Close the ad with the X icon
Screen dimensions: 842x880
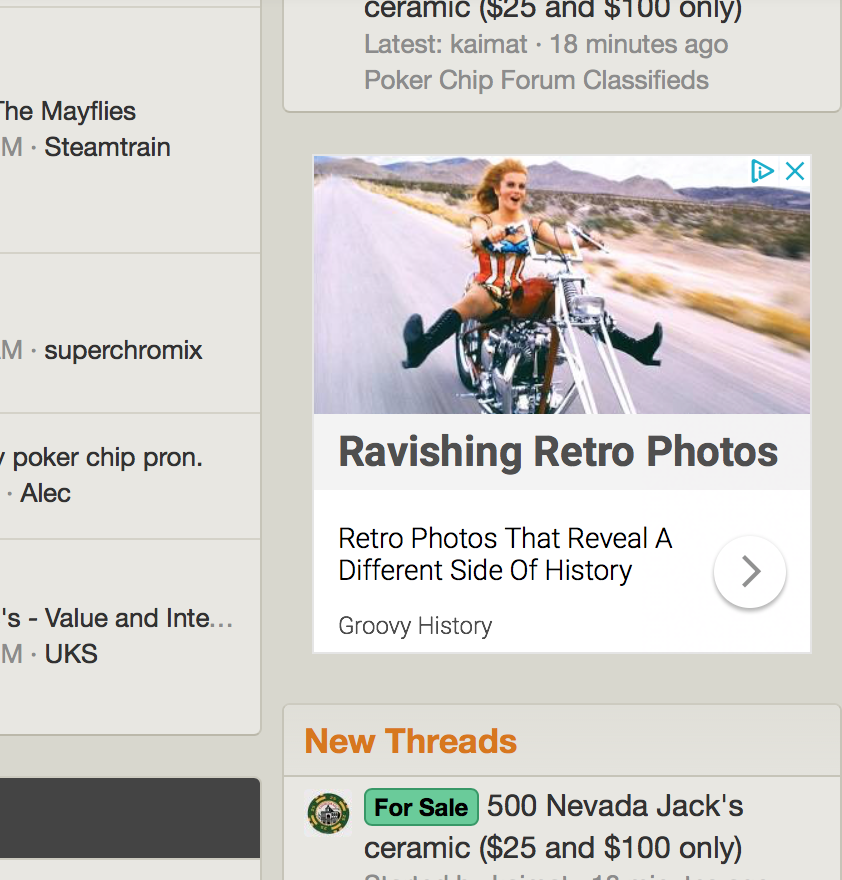click(795, 171)
